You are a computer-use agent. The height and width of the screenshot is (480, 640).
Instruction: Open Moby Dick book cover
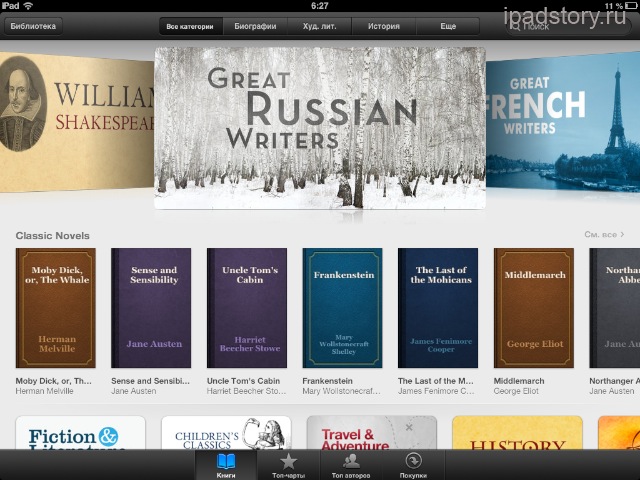(56, 308)
